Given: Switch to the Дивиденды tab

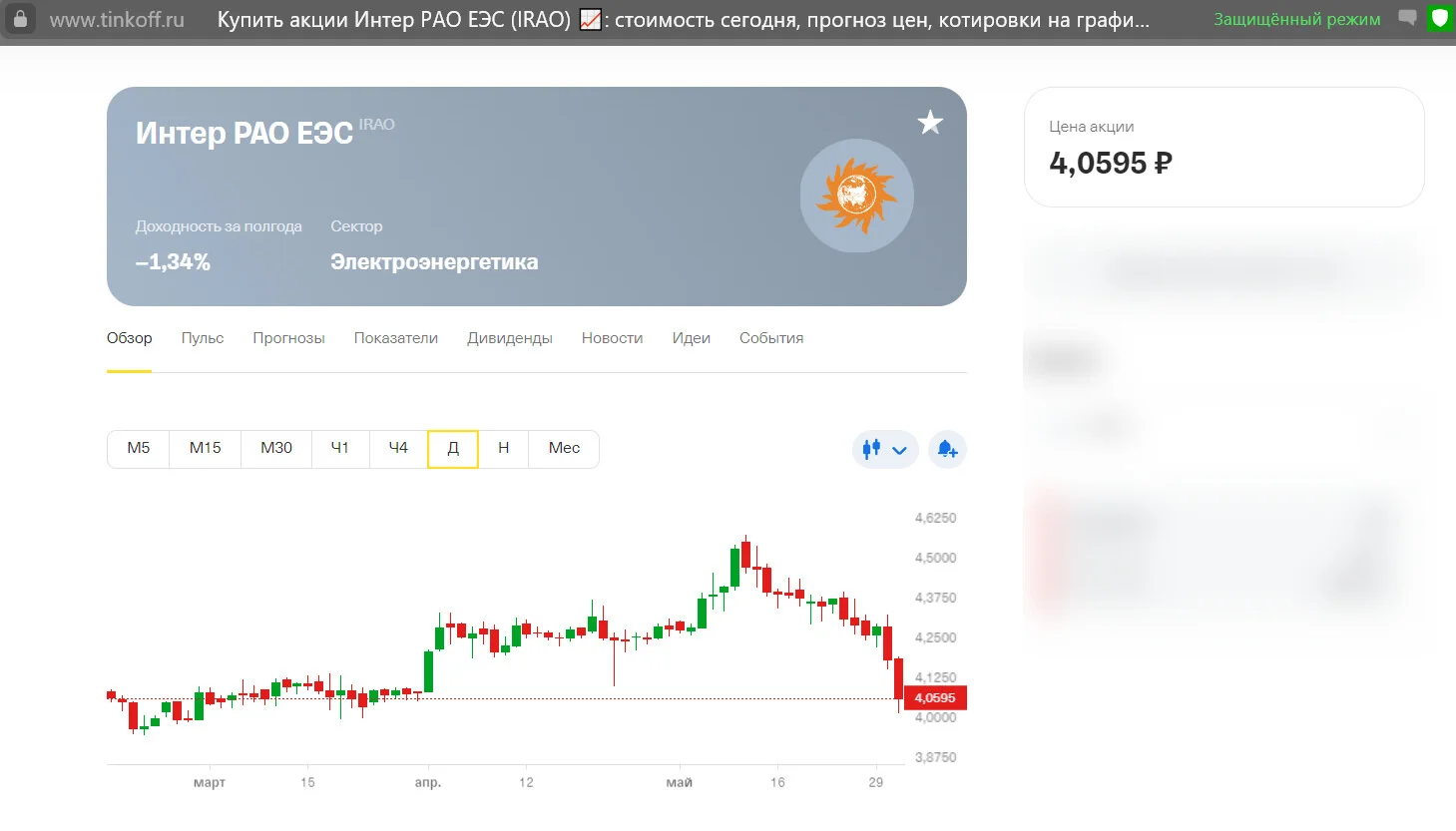Looking at the screenshot, I should point(510,338).
